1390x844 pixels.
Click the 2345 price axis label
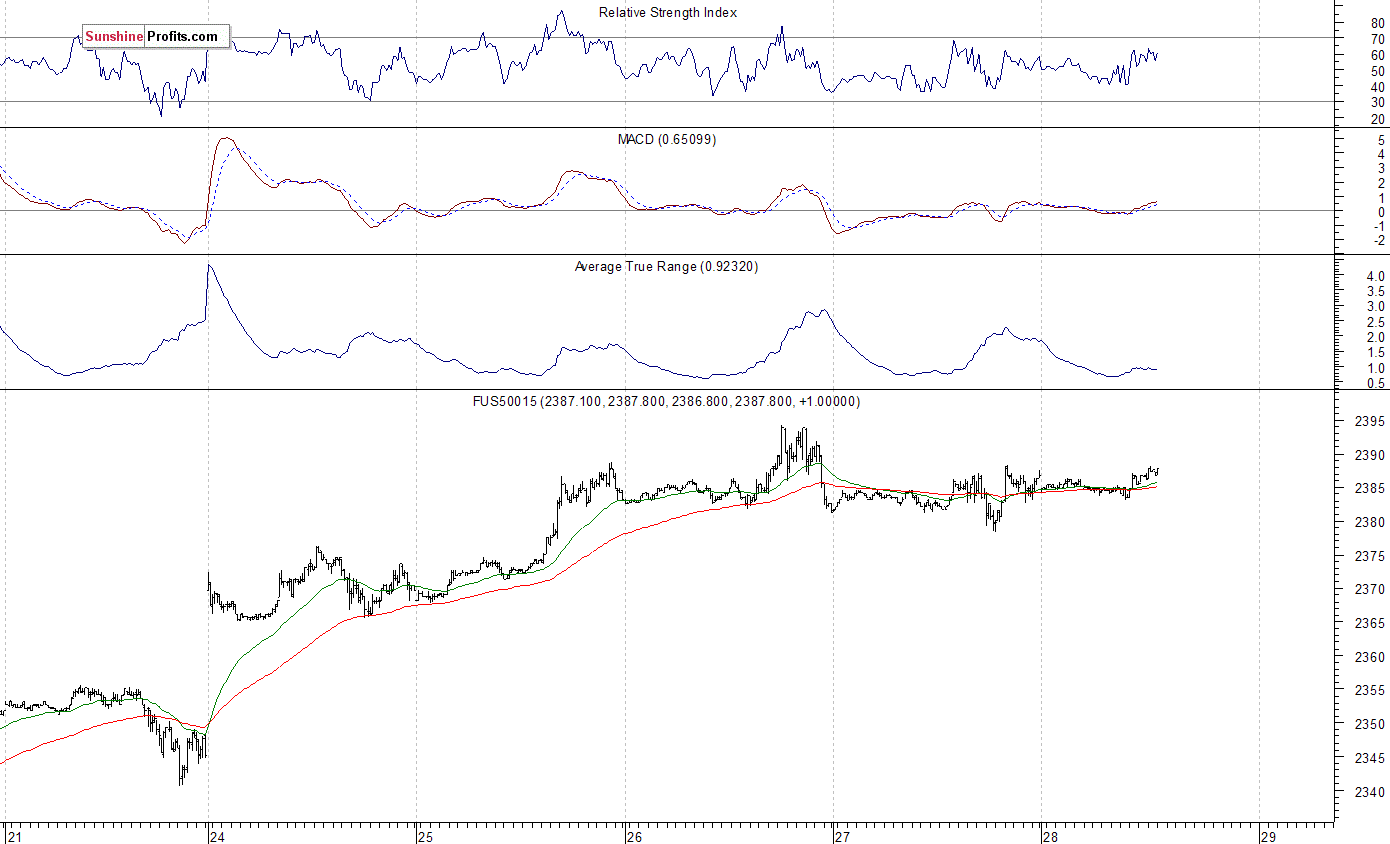click(x=1369, y=759)
